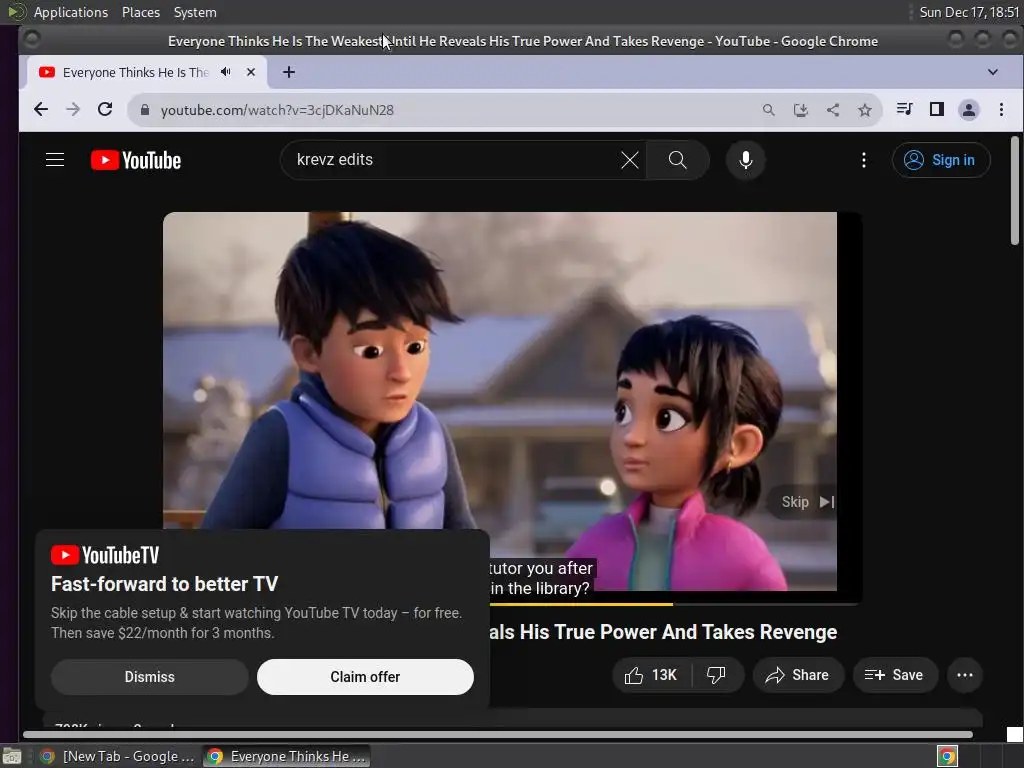
Task: Click the yellow ad progress bar
Action: tap(581, 604)
